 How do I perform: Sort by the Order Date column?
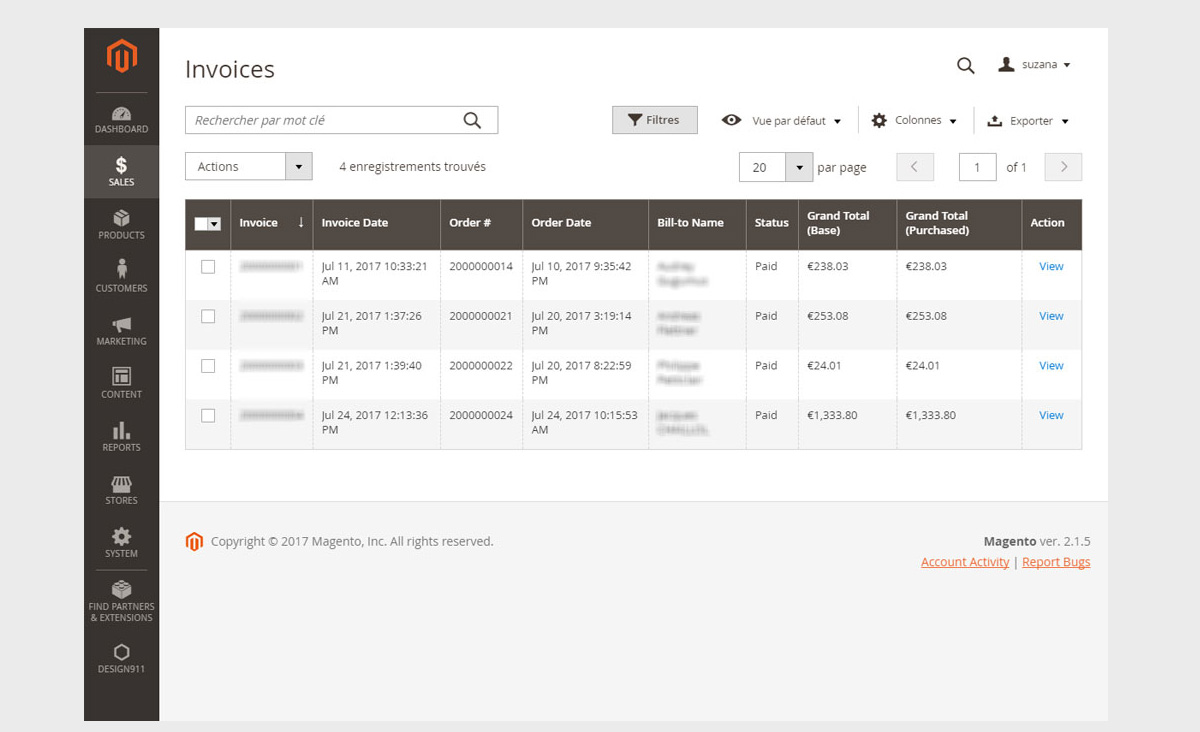coord(585,223)
